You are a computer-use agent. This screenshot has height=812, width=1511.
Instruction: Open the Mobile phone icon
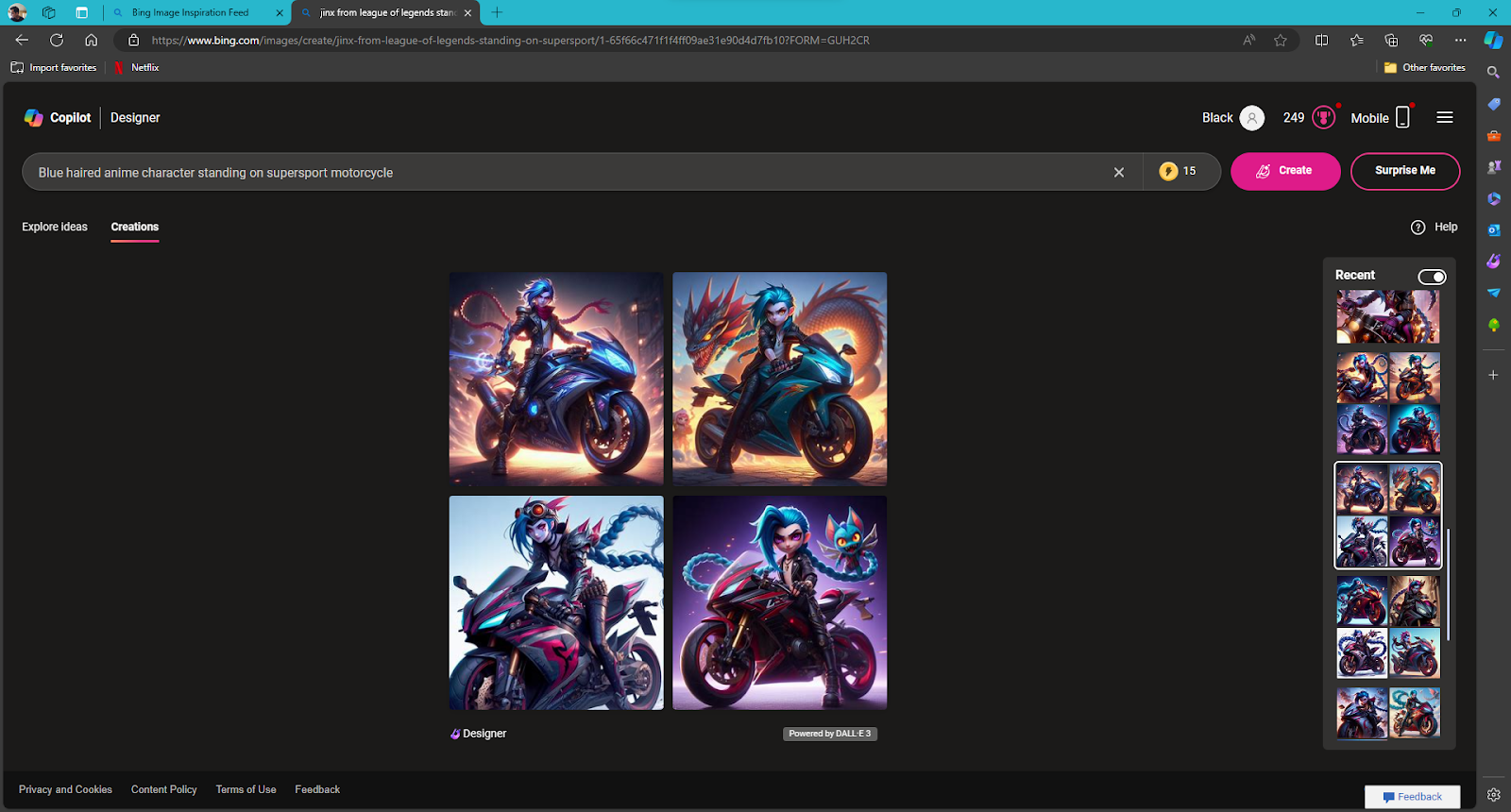pyautogui.click(x=1403, y=117)
